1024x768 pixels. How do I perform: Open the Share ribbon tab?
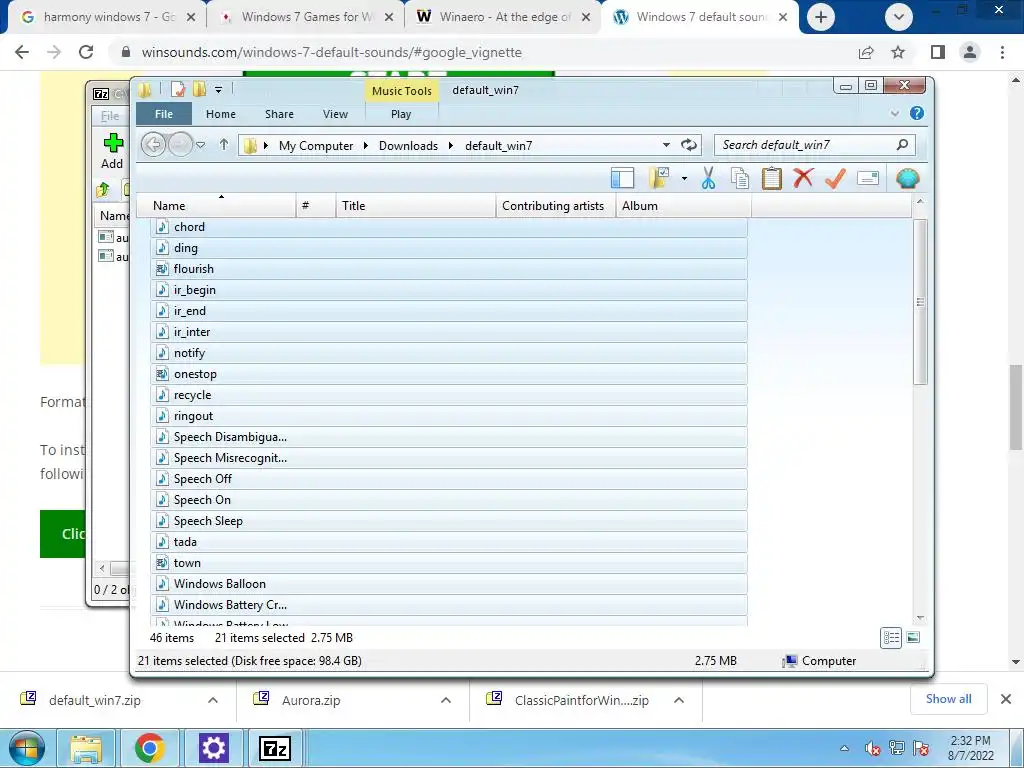click(x=279, y=114)
